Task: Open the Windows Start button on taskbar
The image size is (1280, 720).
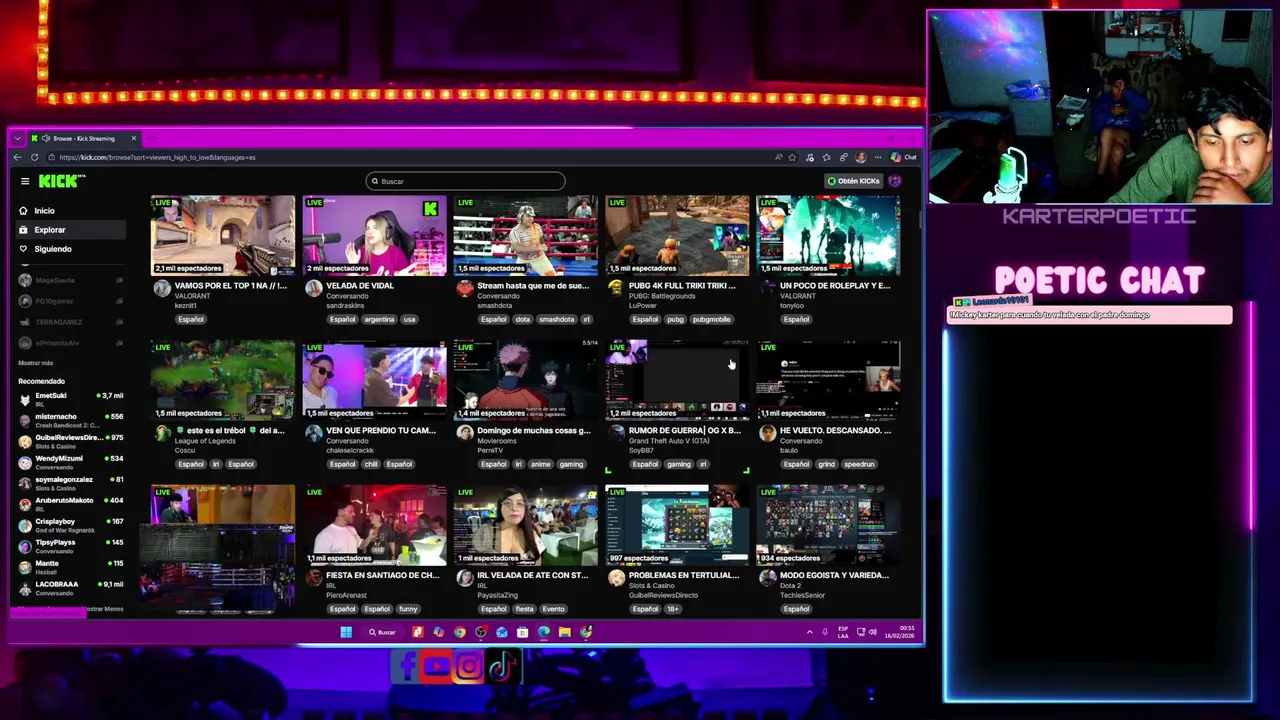Action: pos(346,632)
